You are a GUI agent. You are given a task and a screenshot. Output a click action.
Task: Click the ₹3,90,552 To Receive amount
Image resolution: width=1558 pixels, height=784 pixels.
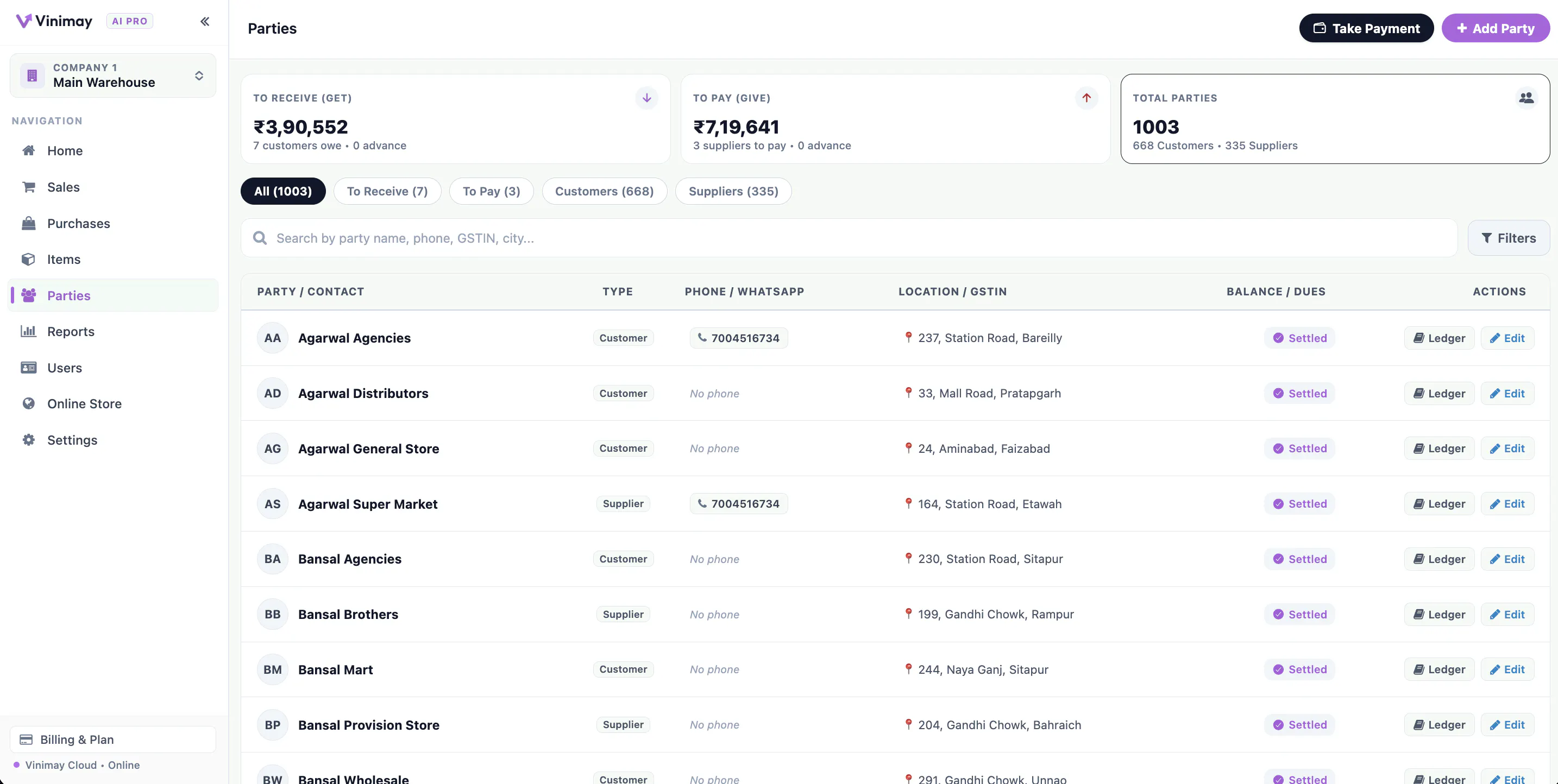click(300, 127)
